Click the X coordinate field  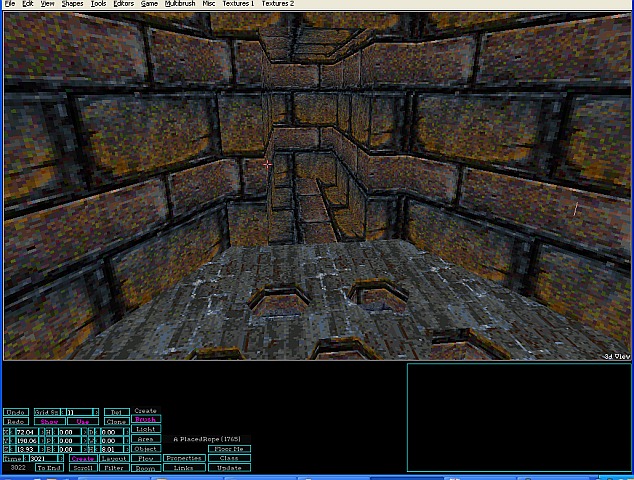point(25,431)
